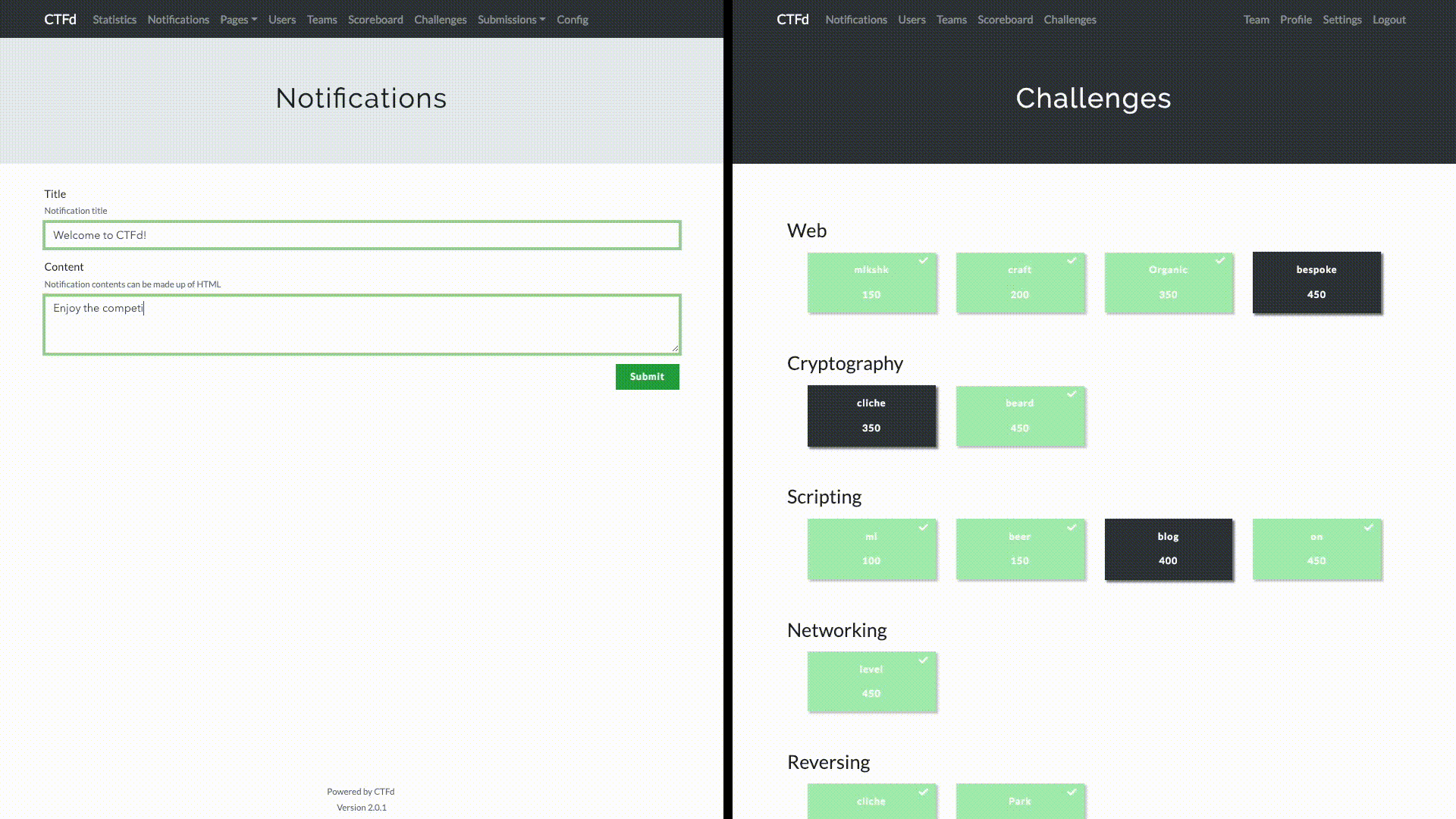Click the notification title input field
Viewport: 1456px width, 819px height.
point(362,235)
